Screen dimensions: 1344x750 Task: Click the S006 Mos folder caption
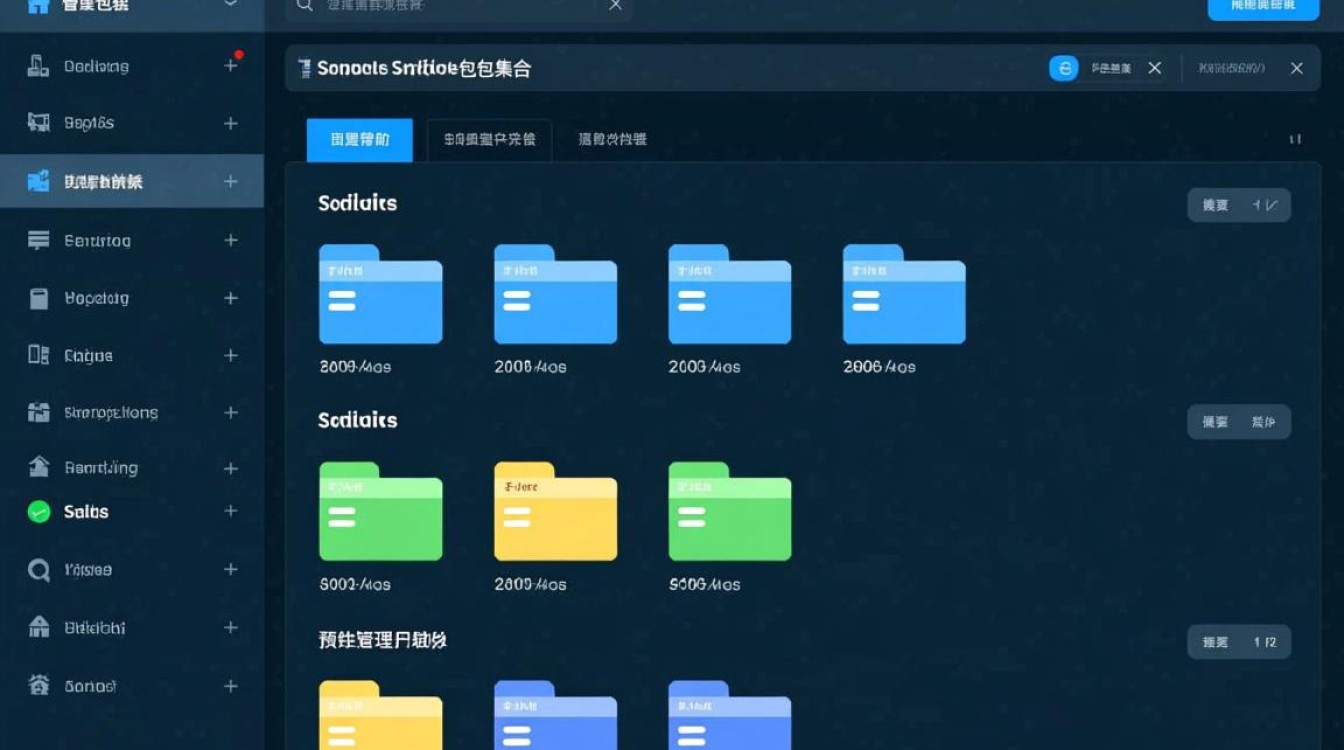tap(704, 584)
